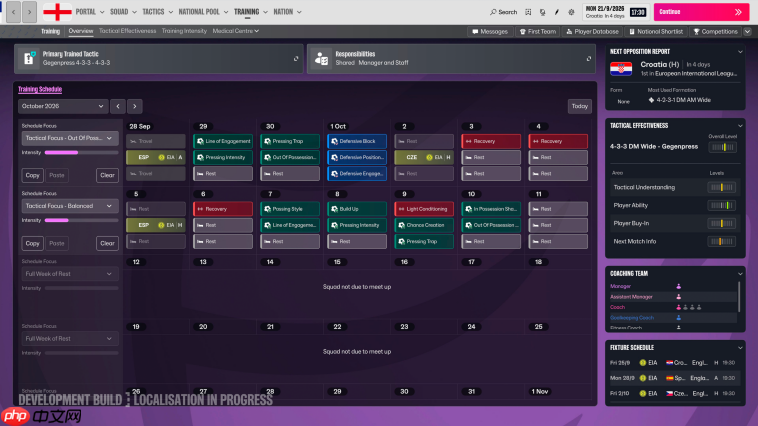
Task: Click the help icon next to the bookmark icon
Action: pos(542,12)
